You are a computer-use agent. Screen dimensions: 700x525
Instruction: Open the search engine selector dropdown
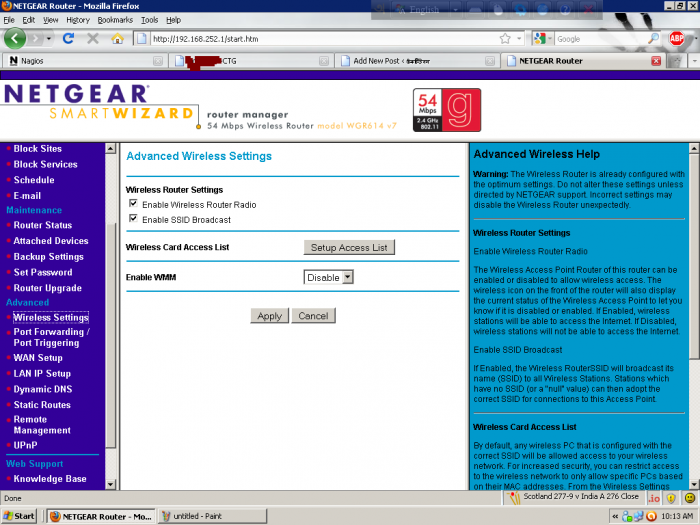pos(550,39)
